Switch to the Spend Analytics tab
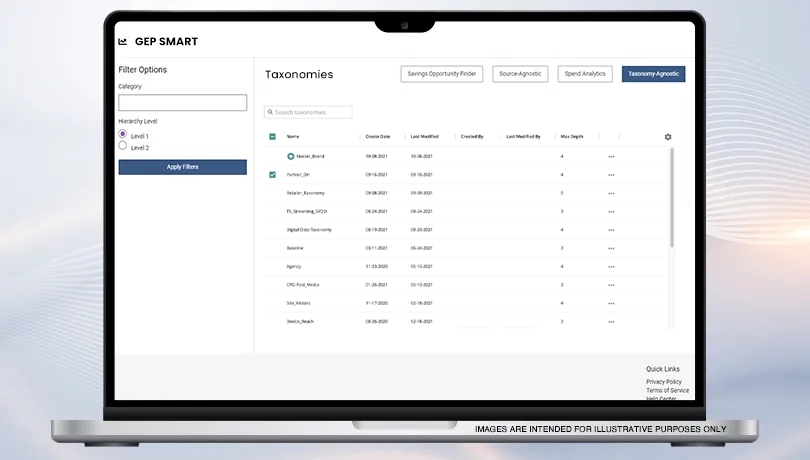This screenshot has width=810, height=460. click(585, 74)
